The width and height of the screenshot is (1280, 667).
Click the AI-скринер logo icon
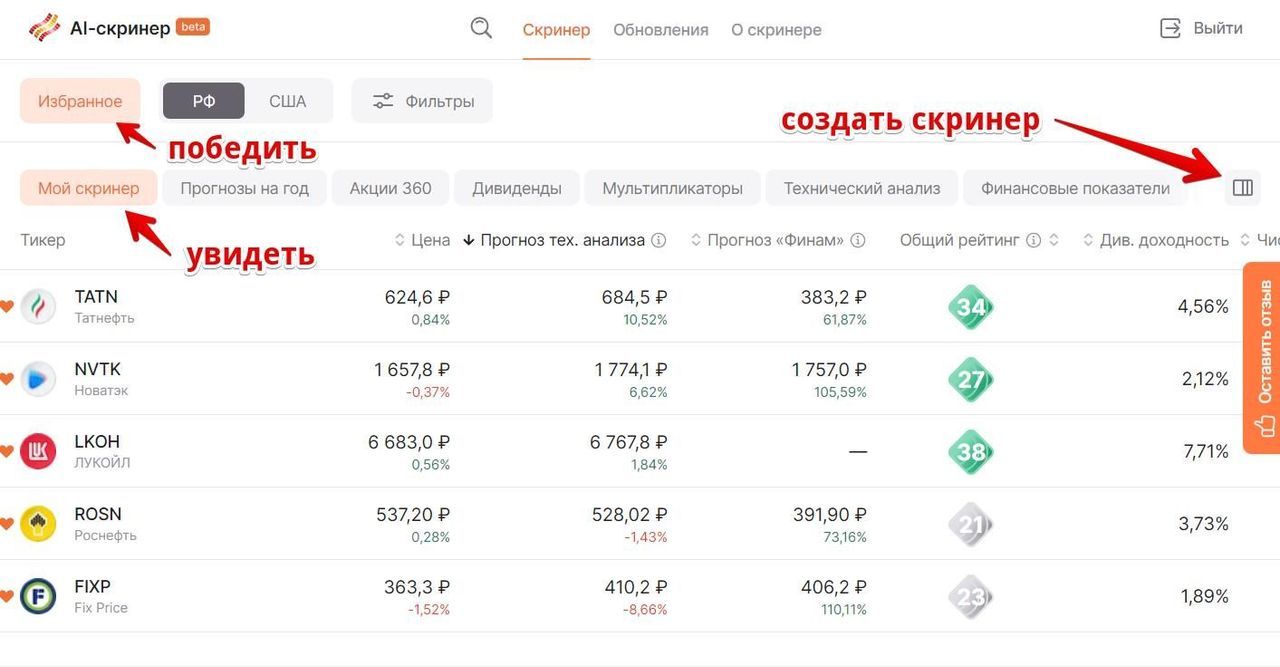coord(44,28)
